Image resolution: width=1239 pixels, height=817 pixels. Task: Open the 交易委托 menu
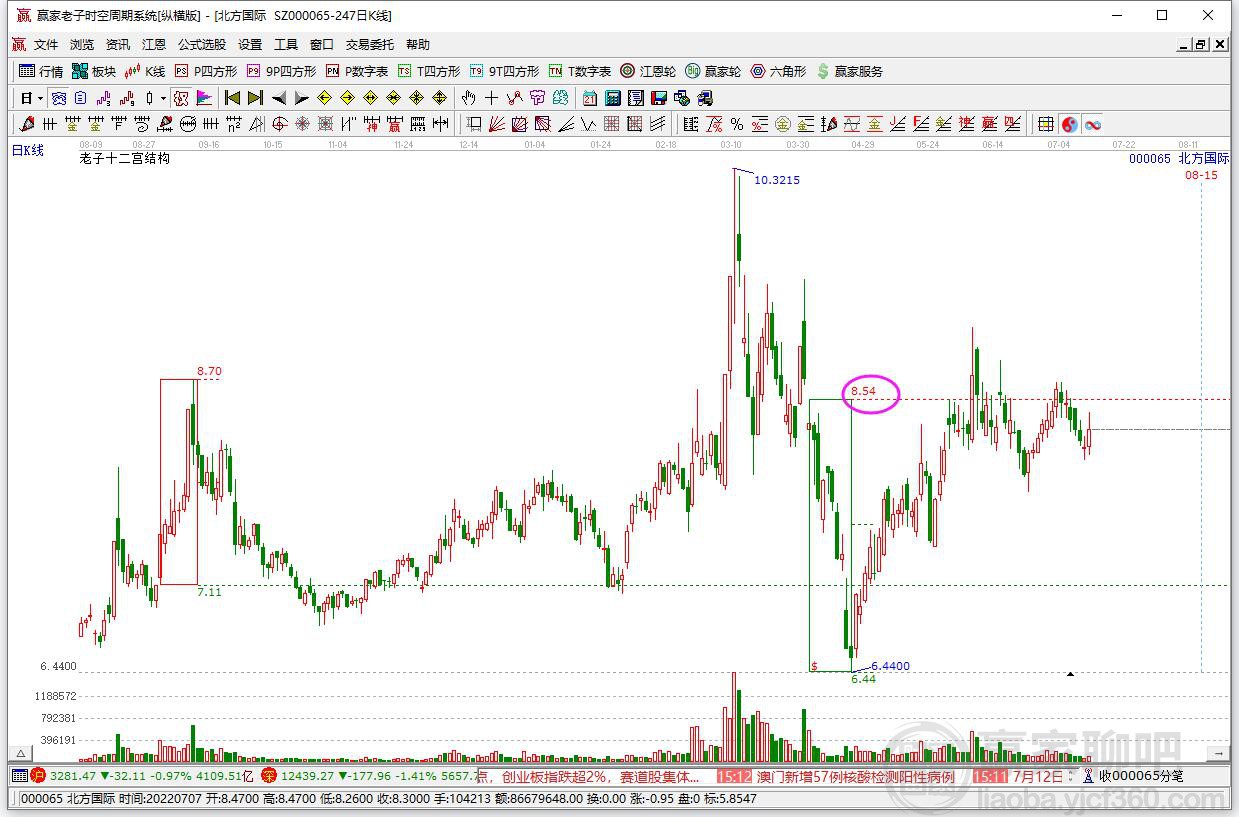(370, 45)
